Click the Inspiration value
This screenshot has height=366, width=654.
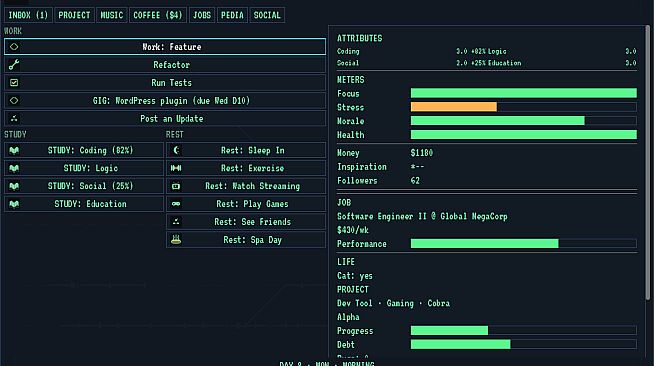(417, 166)
